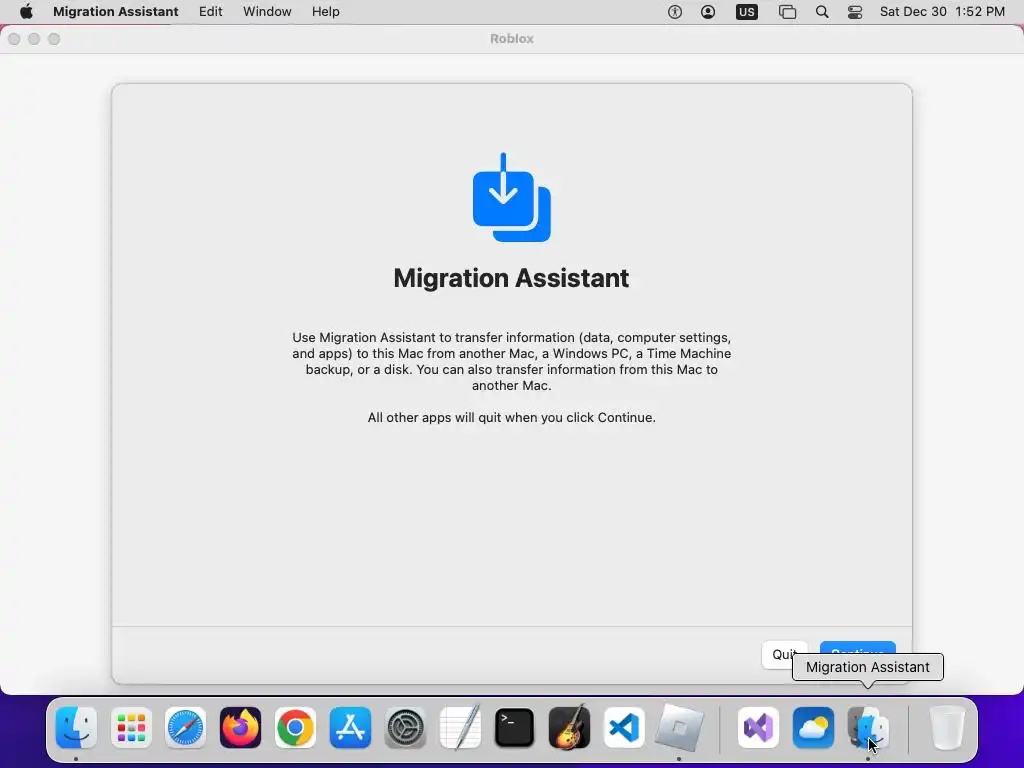Click the Migration Assistant Dock icon
The height and width of the screenshot is (768, 1024).
868,728
